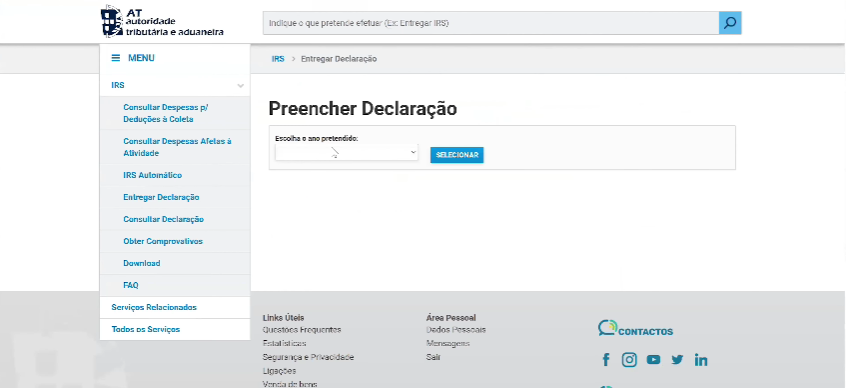Click the Contactos chat bubble icon
This screenshot has width=846, height=388.
click(607, 328)
